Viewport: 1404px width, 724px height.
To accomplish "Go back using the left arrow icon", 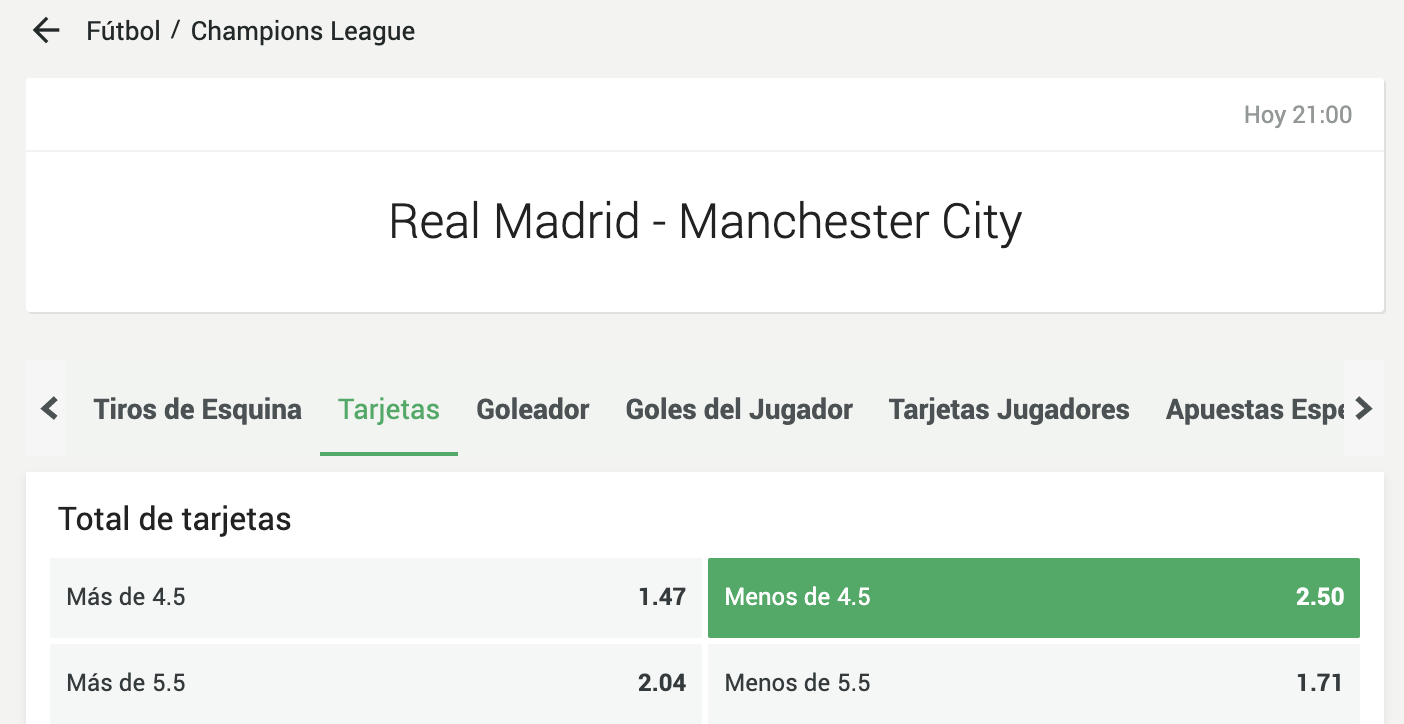I will (x=46, y=31).
